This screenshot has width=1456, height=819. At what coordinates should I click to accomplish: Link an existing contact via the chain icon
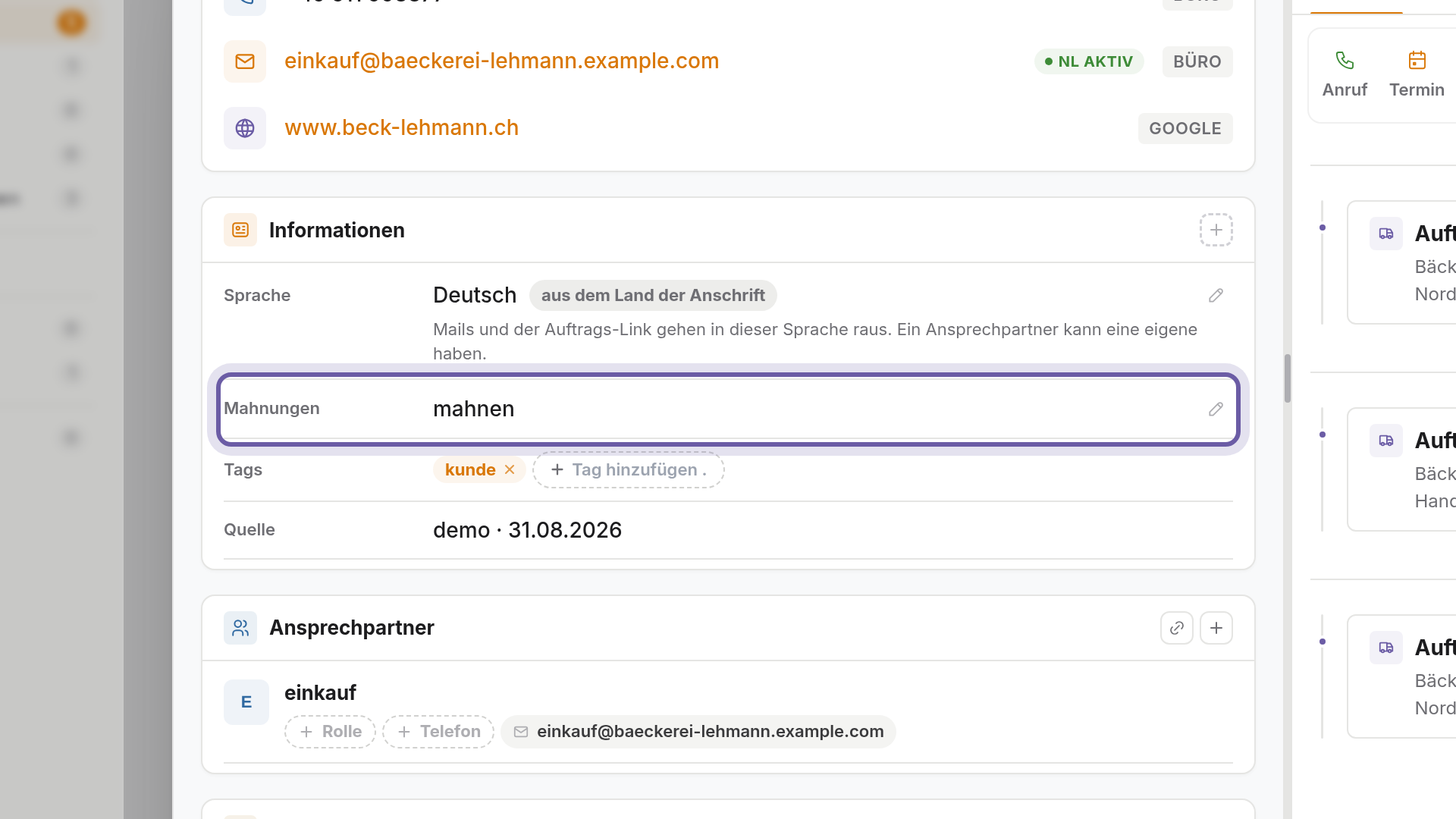coord(1177,628)
